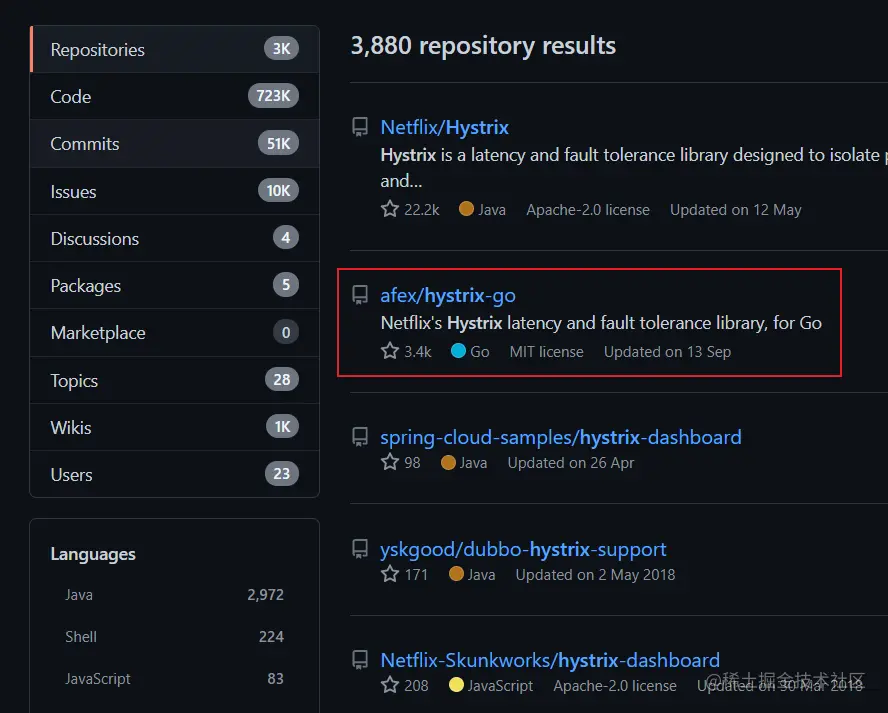Click the "3,880 repository results" heading
This screenshot has height=713, width=888.
(483, 46)
